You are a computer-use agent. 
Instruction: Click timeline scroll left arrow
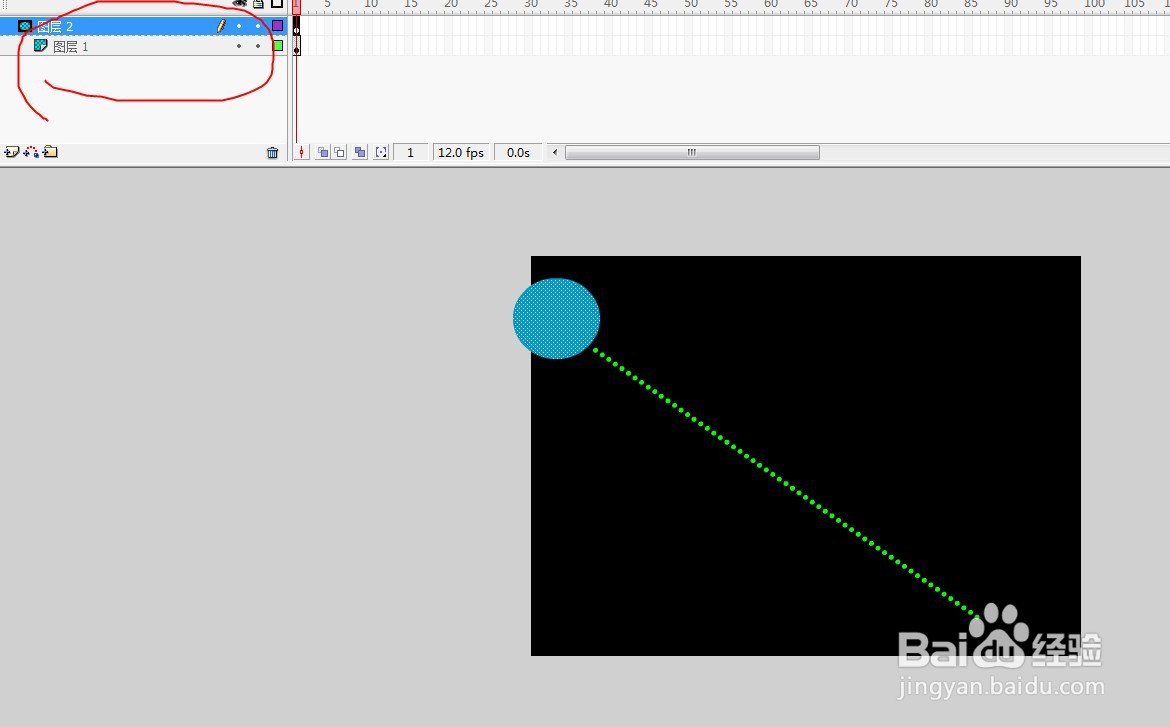[554, 152]
